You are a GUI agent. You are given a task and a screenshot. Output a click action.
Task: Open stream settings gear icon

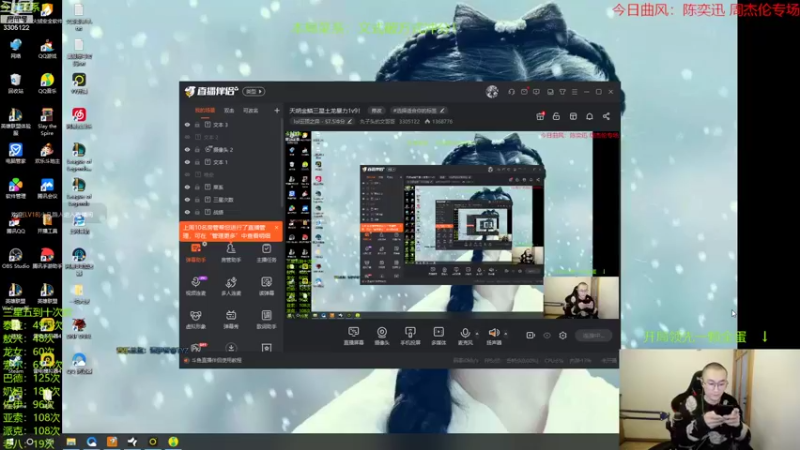(563, 336)
